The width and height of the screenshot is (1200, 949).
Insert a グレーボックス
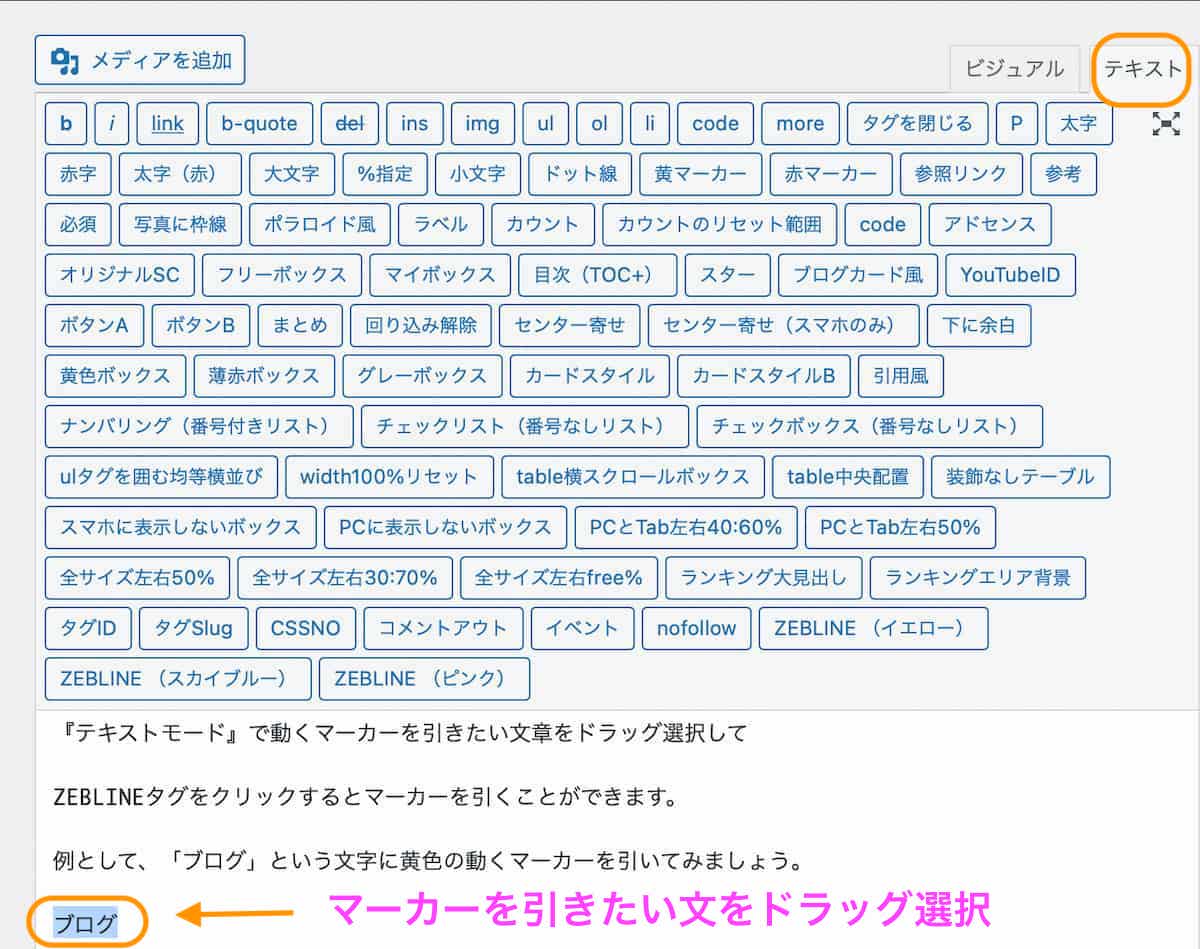click(x=422, y=376)
